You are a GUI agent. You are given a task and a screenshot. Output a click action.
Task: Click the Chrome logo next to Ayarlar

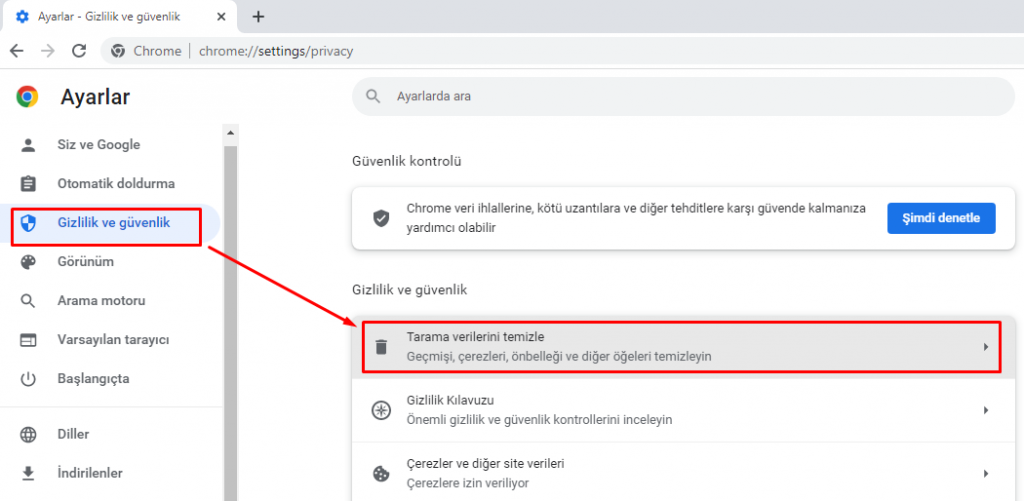point(27,97)
